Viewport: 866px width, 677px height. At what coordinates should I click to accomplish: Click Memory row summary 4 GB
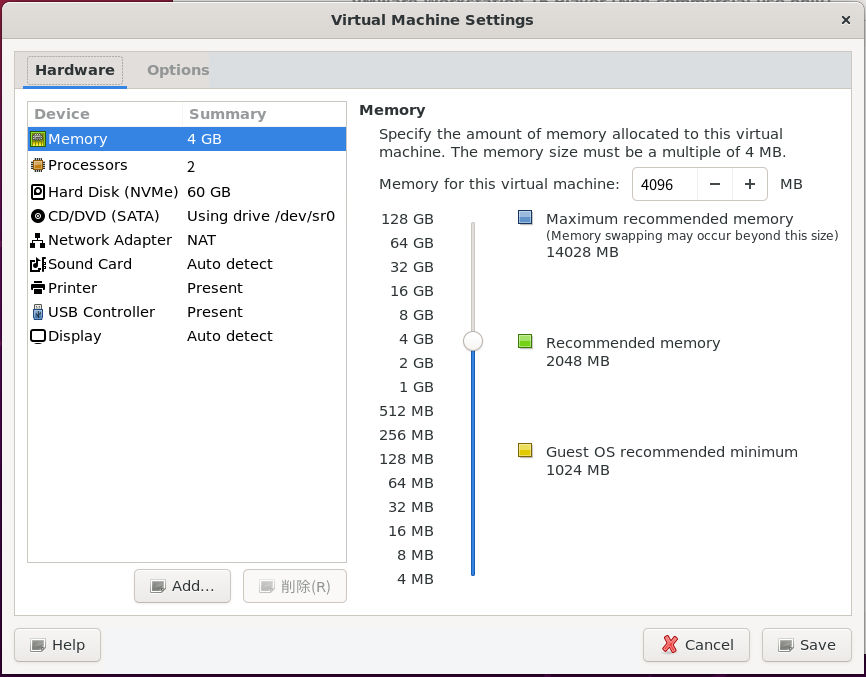coord(204,139)
